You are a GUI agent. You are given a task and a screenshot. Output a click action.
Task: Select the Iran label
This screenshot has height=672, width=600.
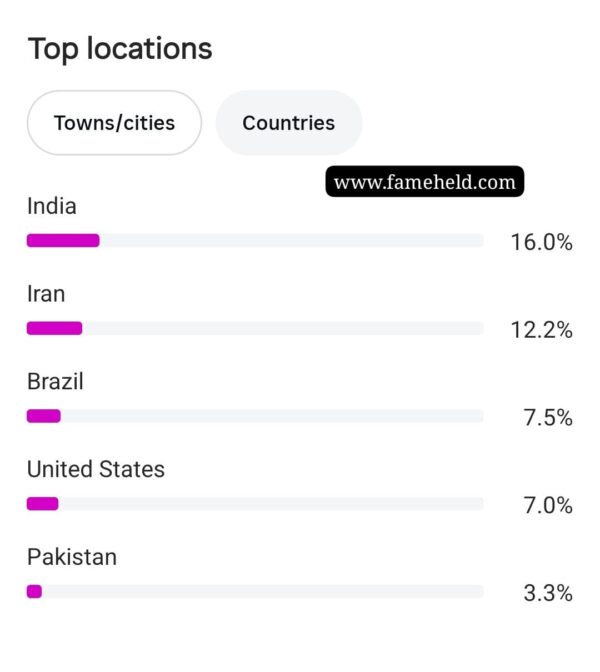click(x=46, y=294)
